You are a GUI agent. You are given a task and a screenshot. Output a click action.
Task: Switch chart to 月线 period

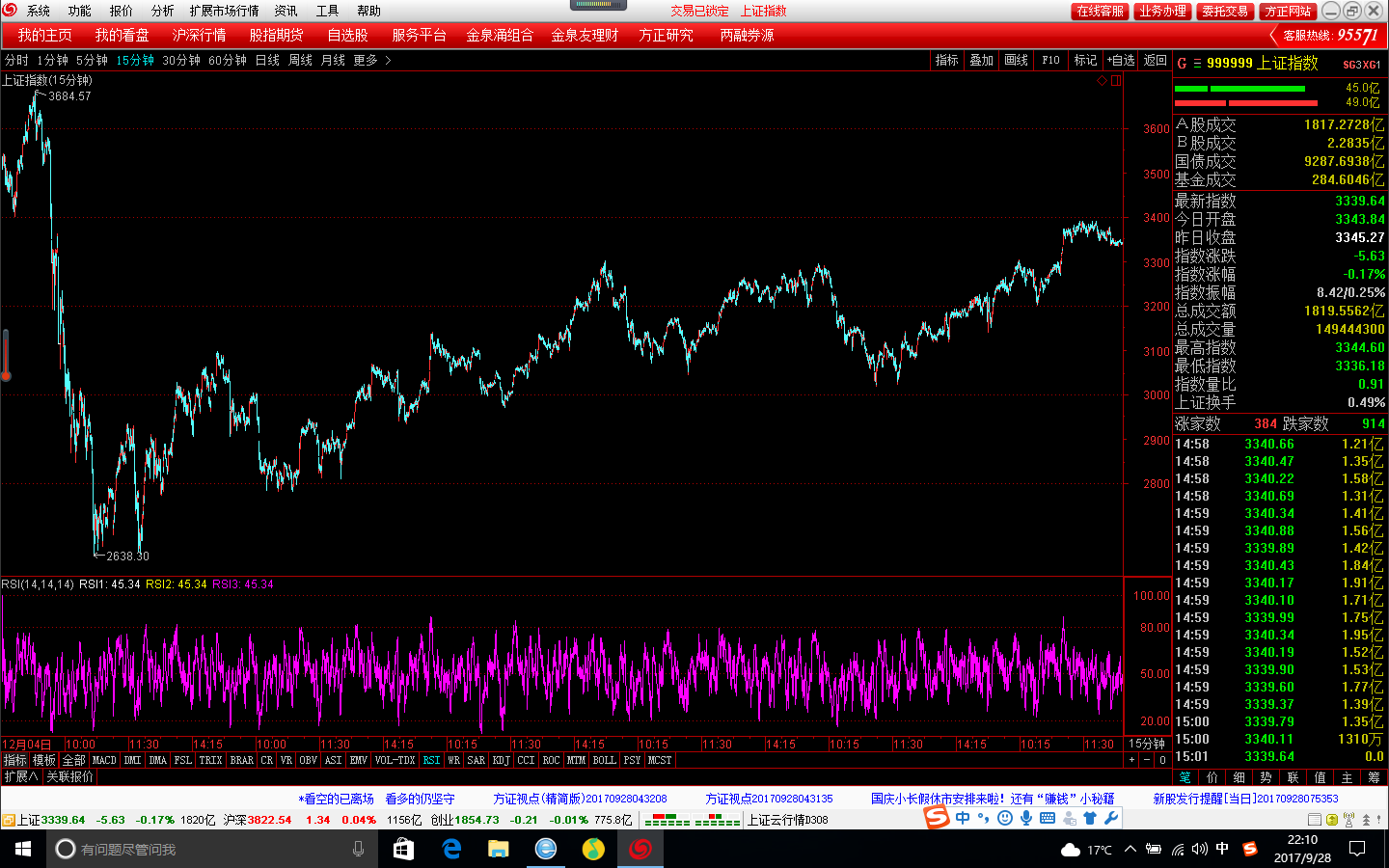click(333, 60)
